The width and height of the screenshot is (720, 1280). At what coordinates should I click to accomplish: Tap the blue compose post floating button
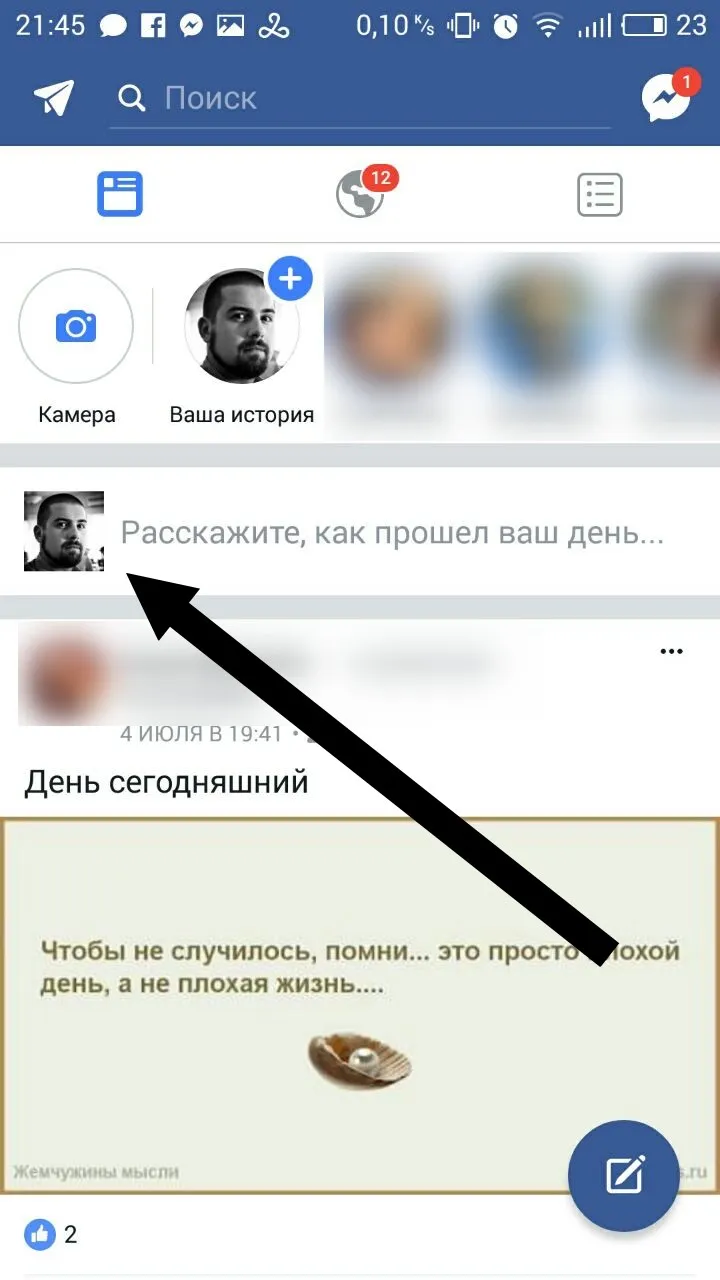click(624, 1175)
